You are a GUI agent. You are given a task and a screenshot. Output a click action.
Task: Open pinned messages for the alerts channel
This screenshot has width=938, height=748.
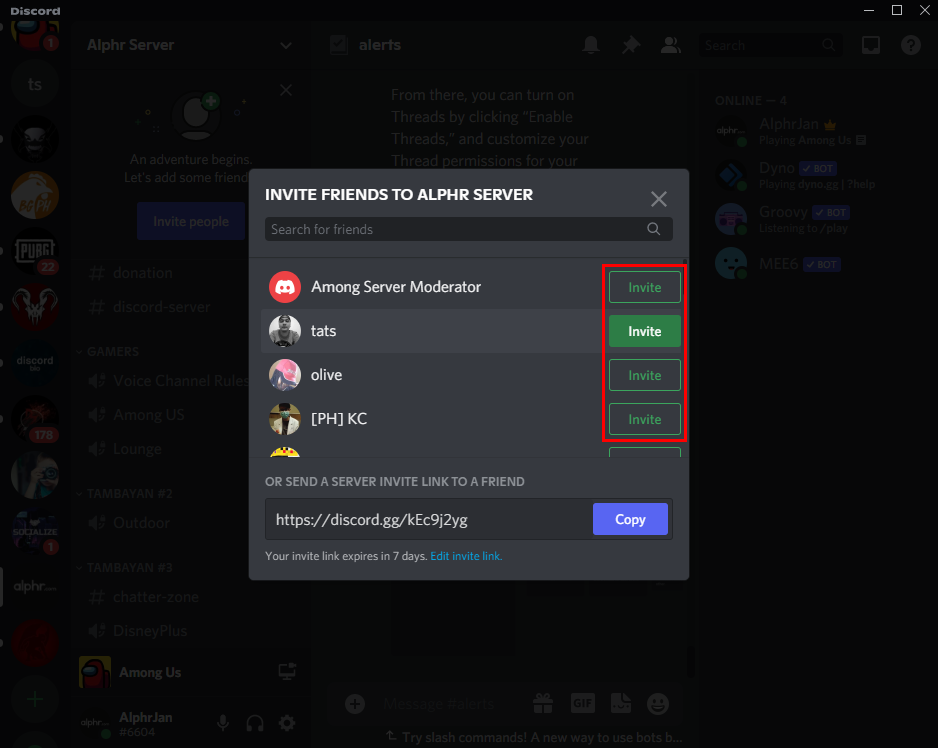click(631, 45)
